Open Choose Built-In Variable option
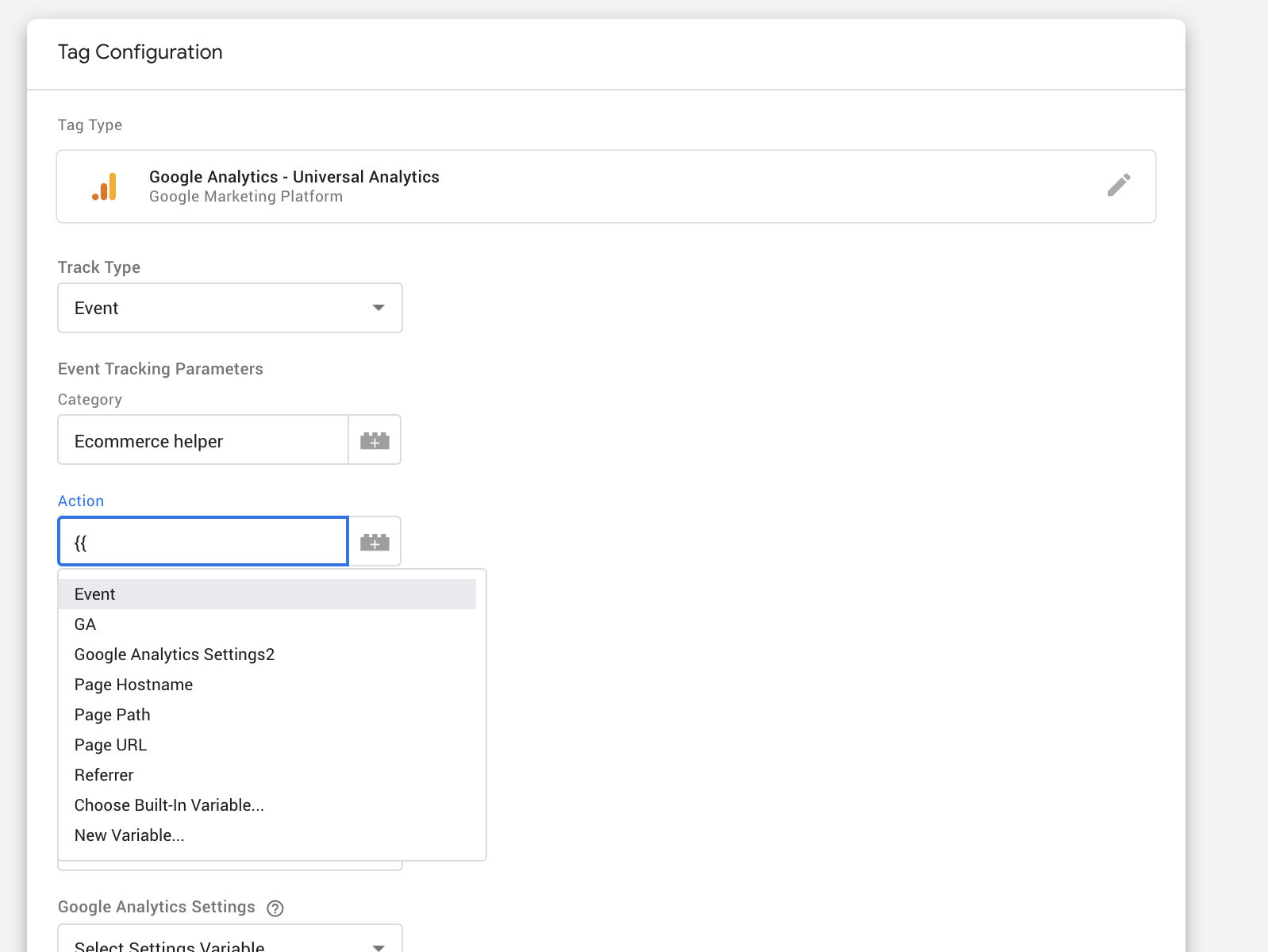This screenshot has width=1268, height=952. click(267, 805)
